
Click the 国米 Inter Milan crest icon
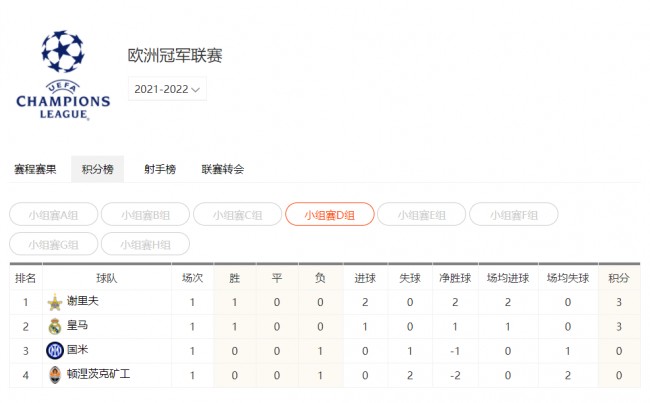(x=55, y=351)
